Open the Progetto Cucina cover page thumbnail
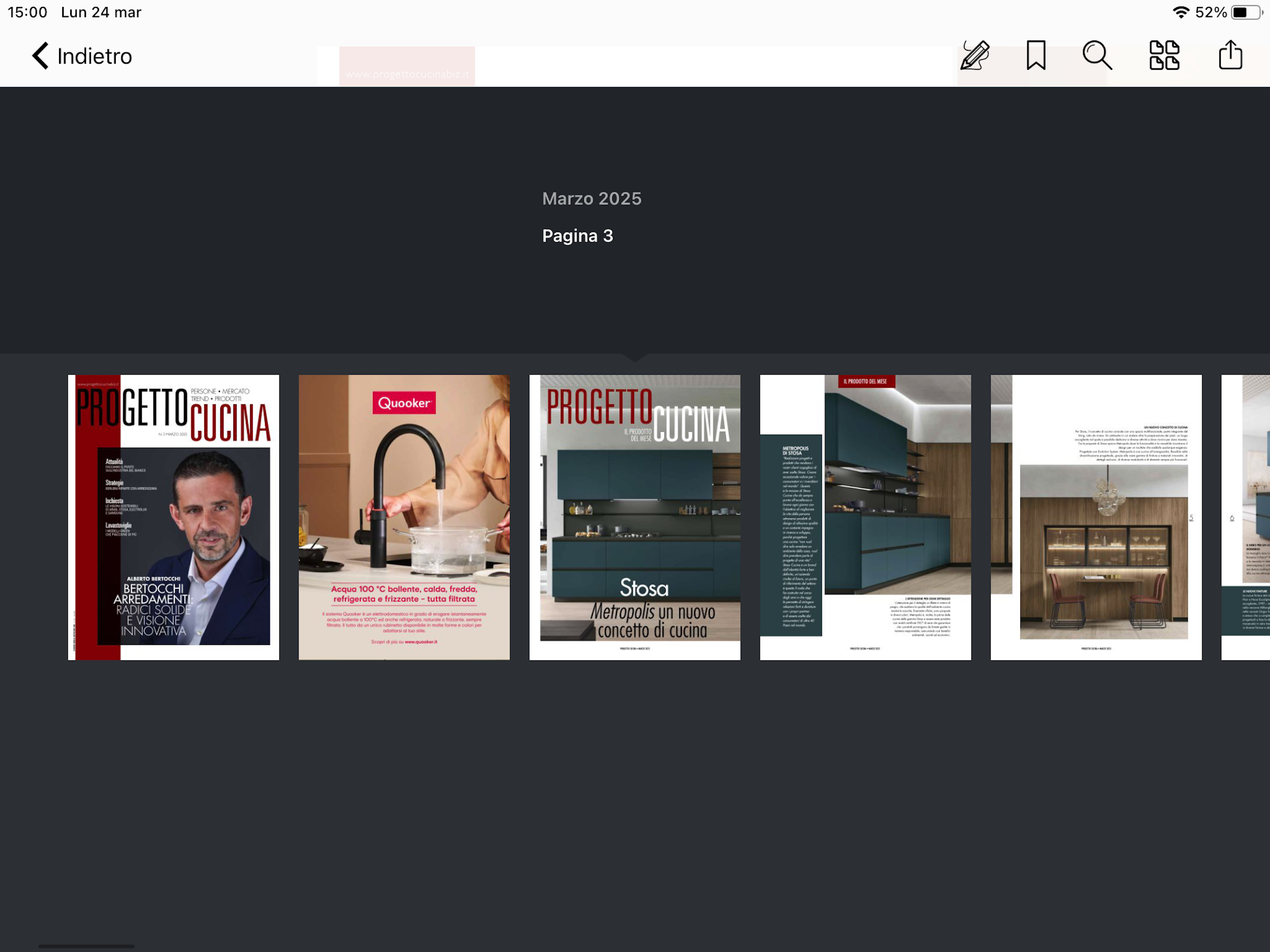The image size is (1270, 952). click(173, 517)
